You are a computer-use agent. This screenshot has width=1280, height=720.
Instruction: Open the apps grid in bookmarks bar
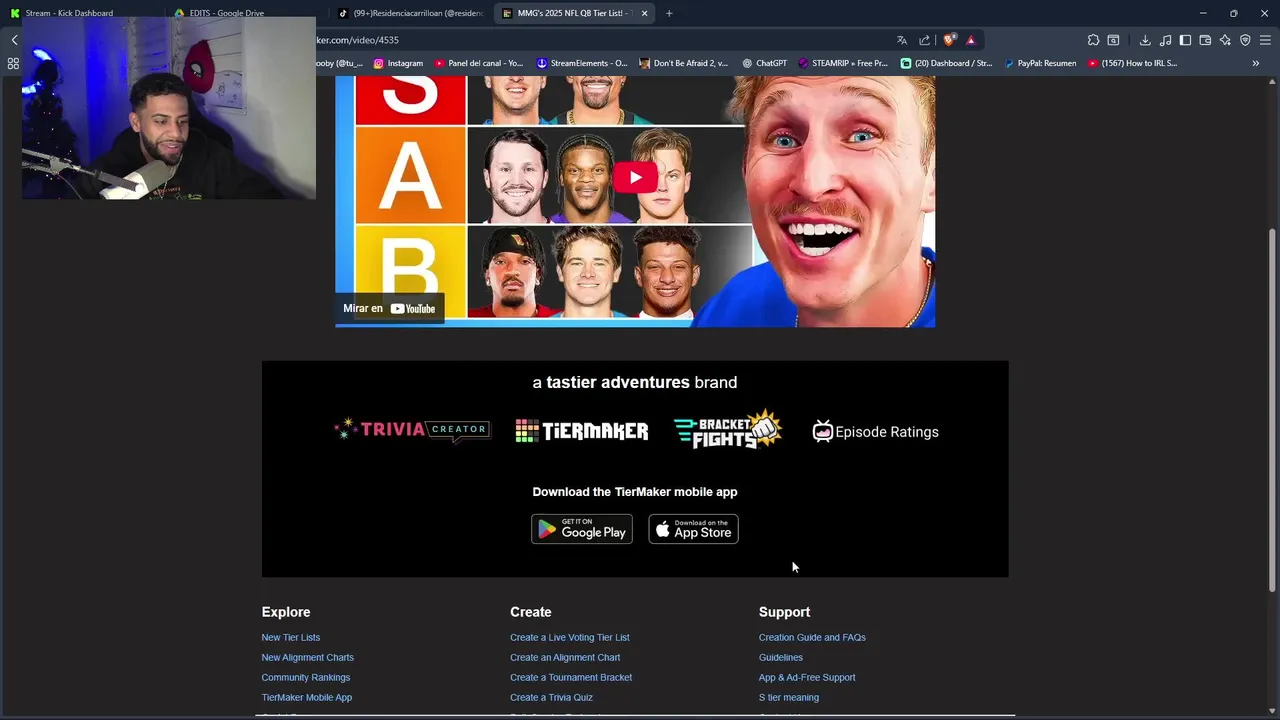coord(13,63)
